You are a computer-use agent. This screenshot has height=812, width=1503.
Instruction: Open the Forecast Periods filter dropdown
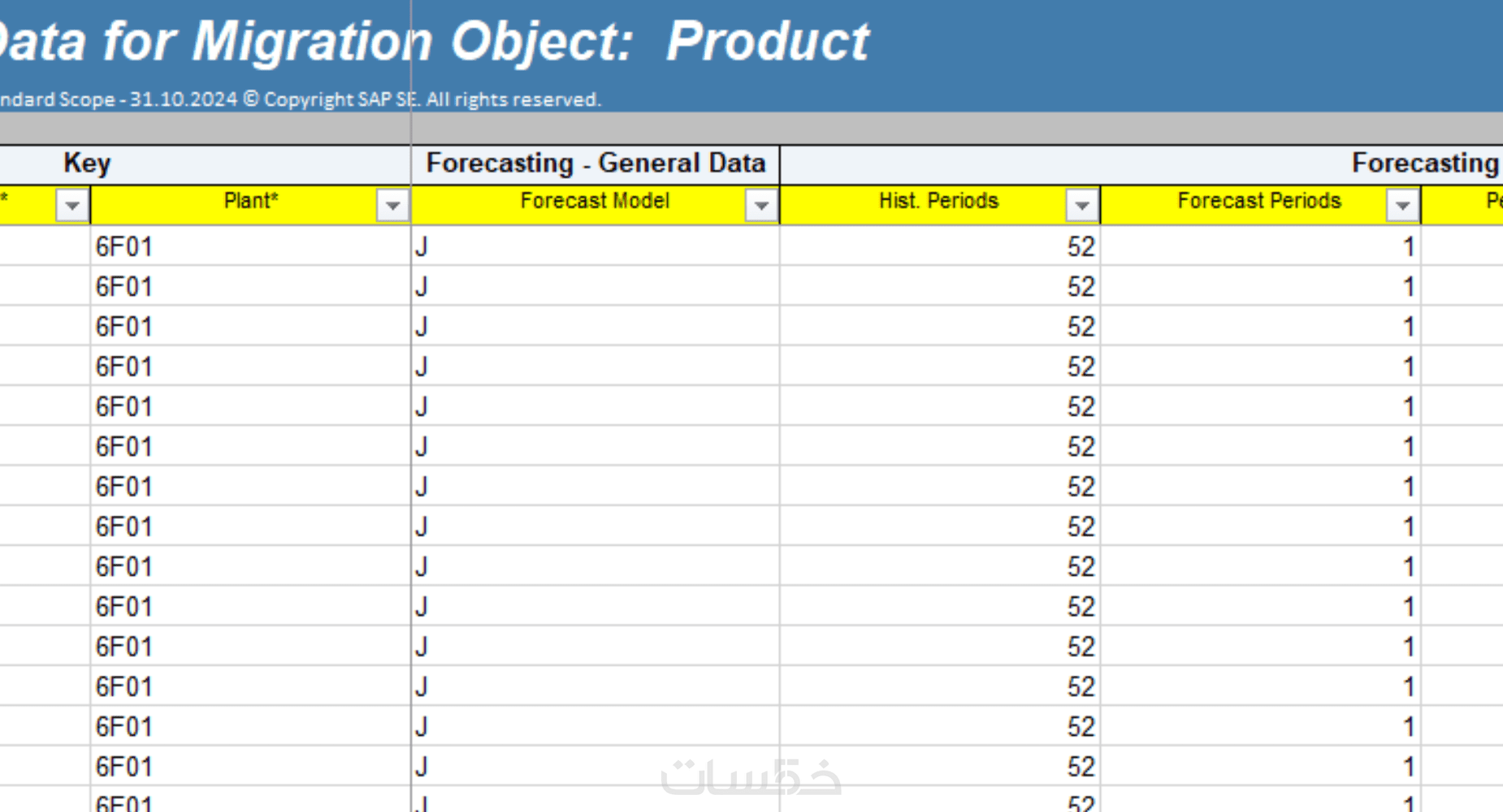pyautogui.click(x=1402, y=206)
